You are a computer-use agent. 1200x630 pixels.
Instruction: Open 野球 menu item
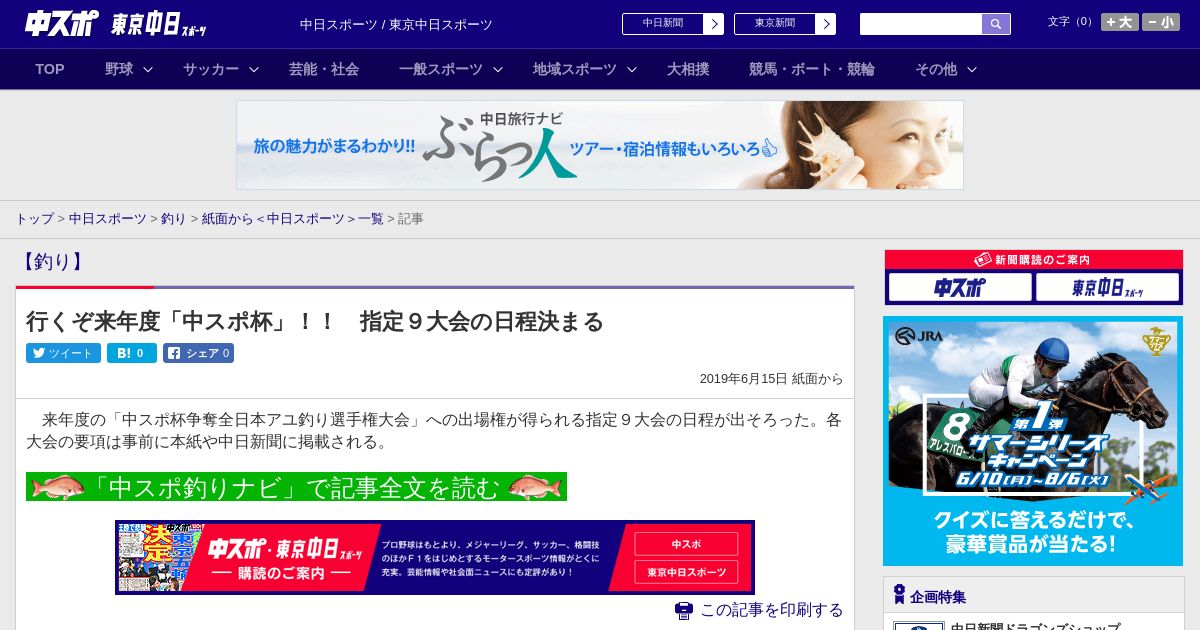[119, 69]
